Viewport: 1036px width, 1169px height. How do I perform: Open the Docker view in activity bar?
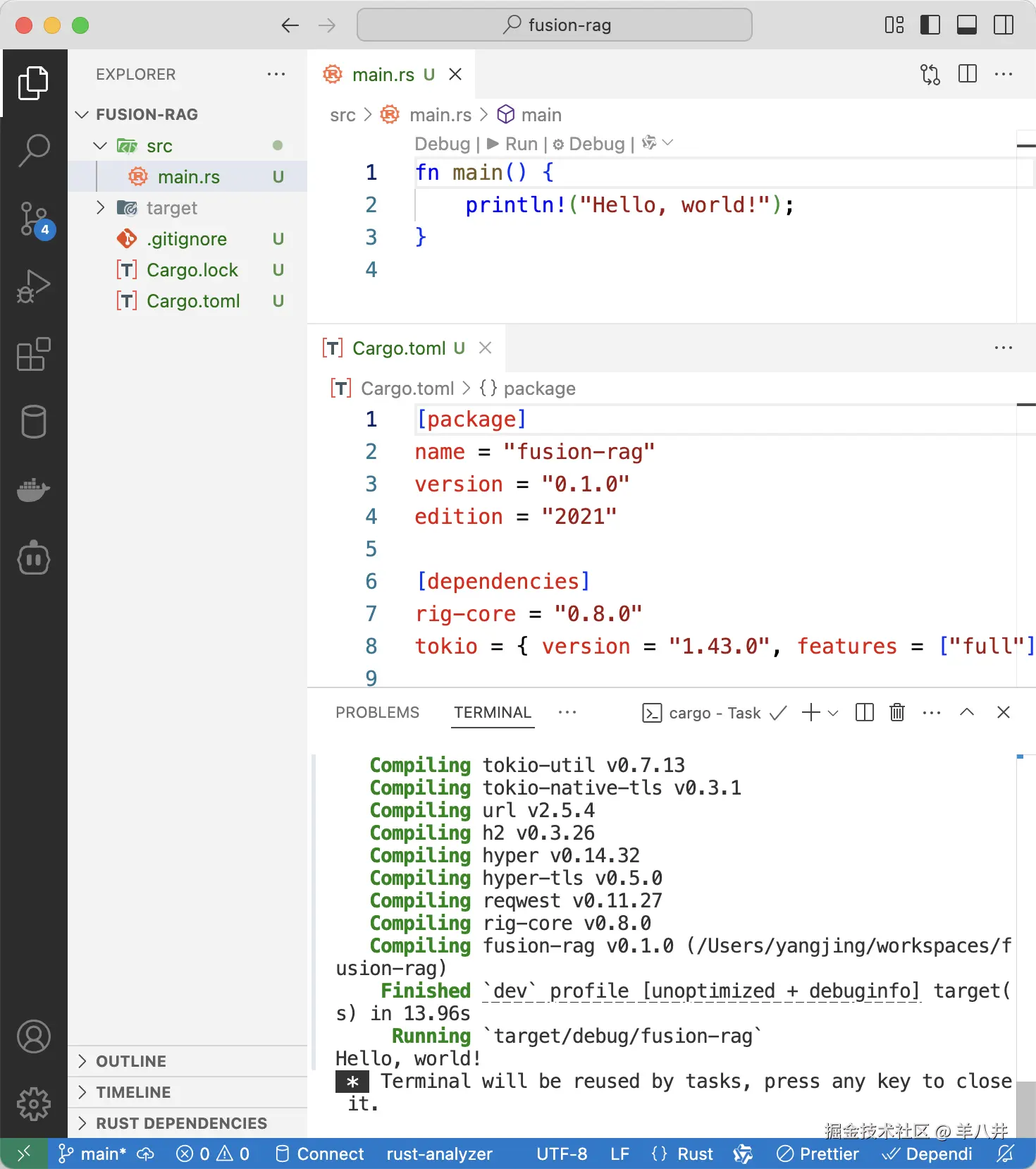pos(33,489)
